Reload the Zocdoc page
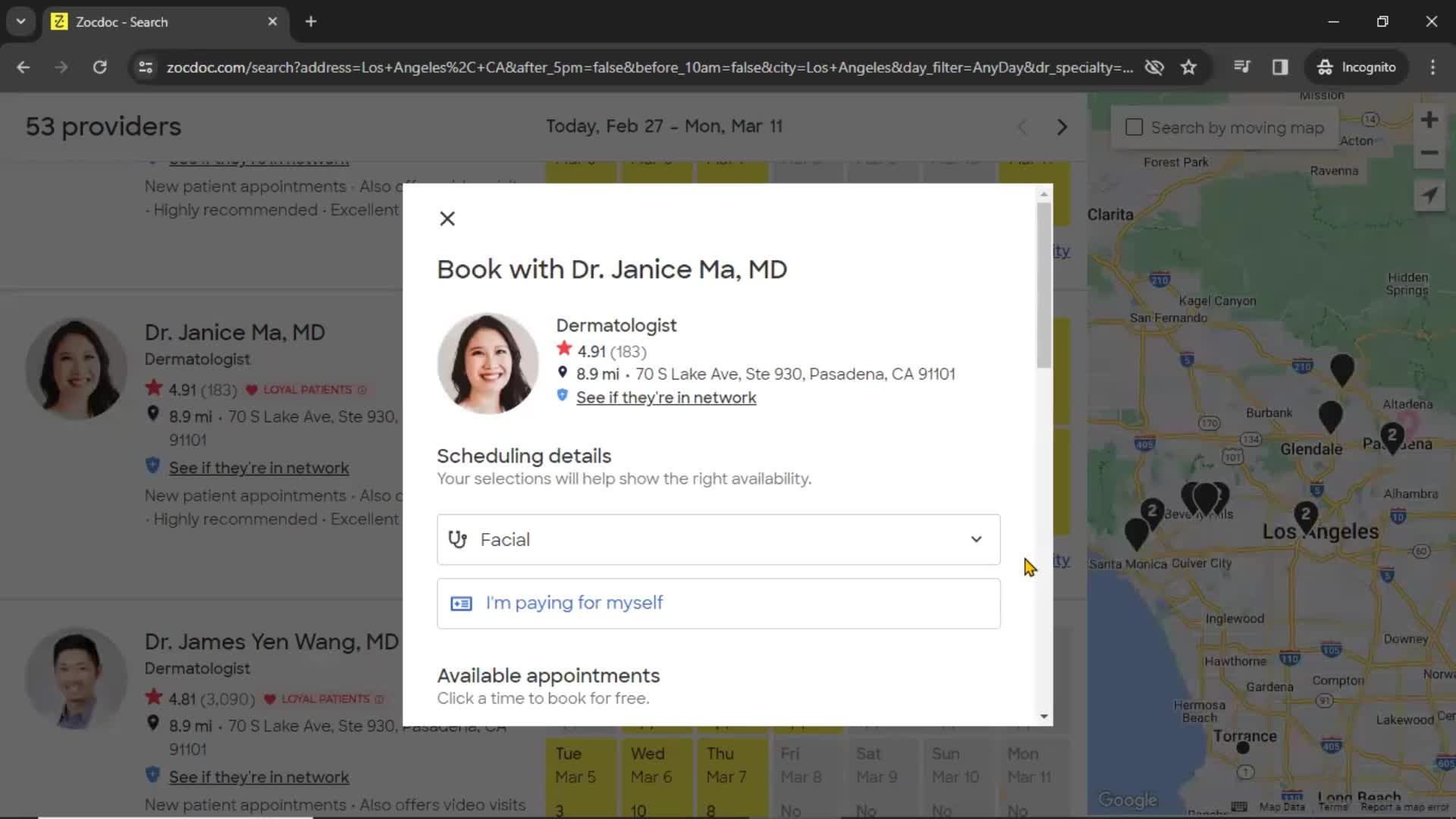The image size is (1456, 819). [x=99, y=67]
